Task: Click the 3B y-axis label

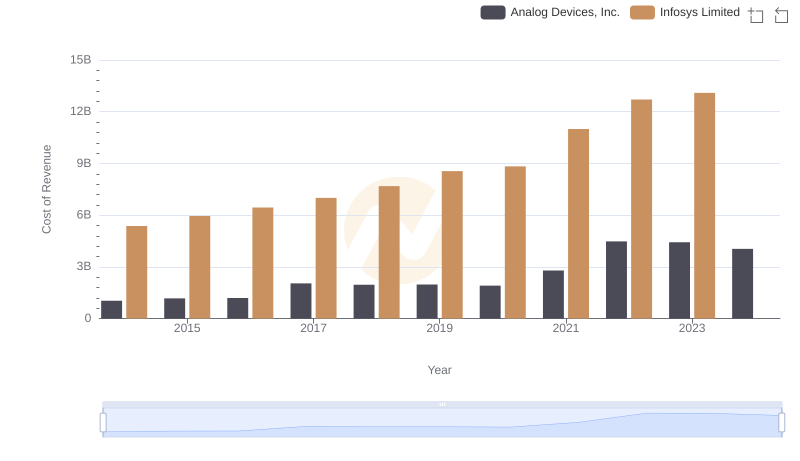Action: tap(84, 266)
